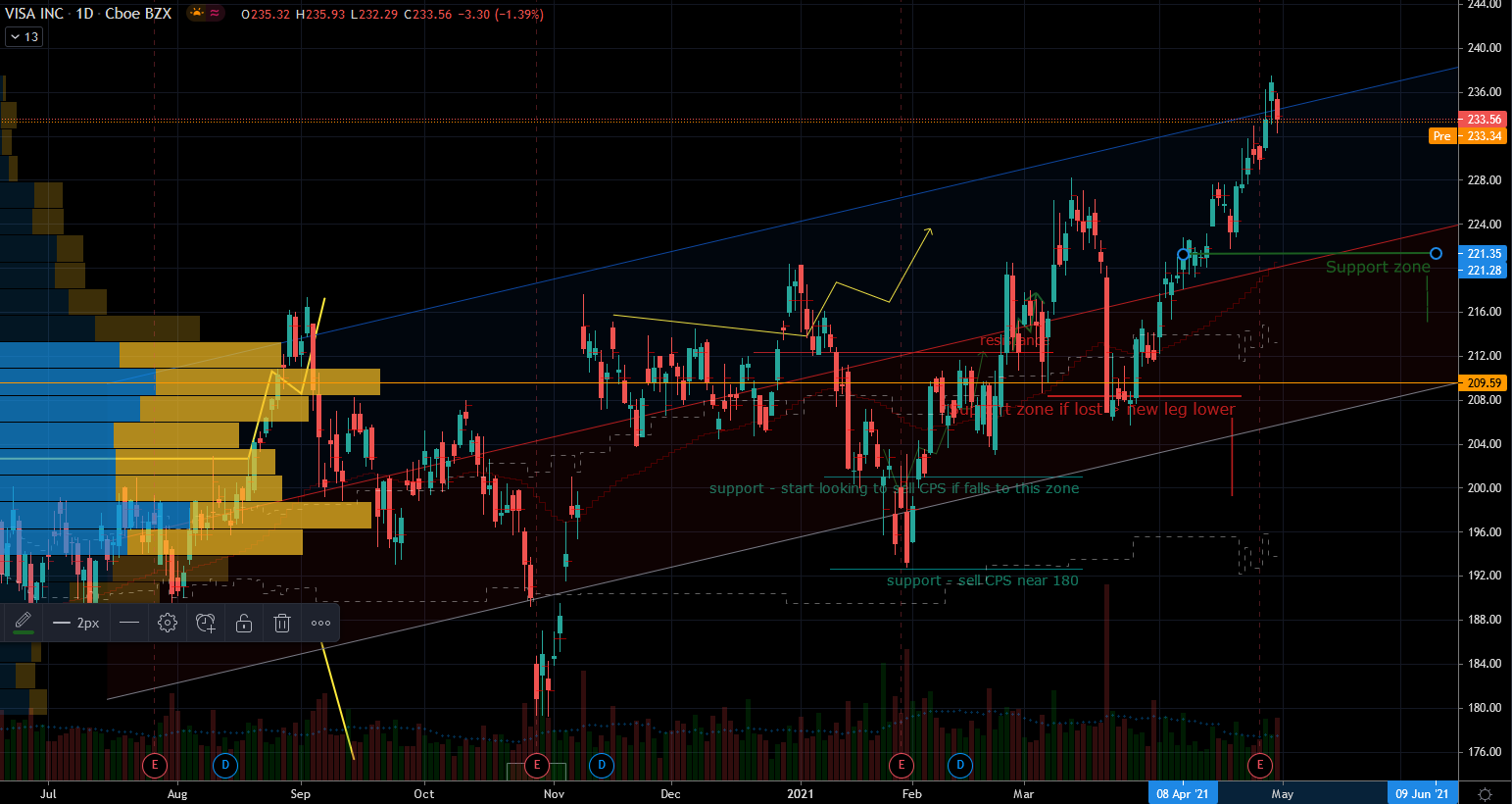The width and height of the screenshot is (1512, 804).
Task: Click the low price value L232.29
Action: [375, 15]
